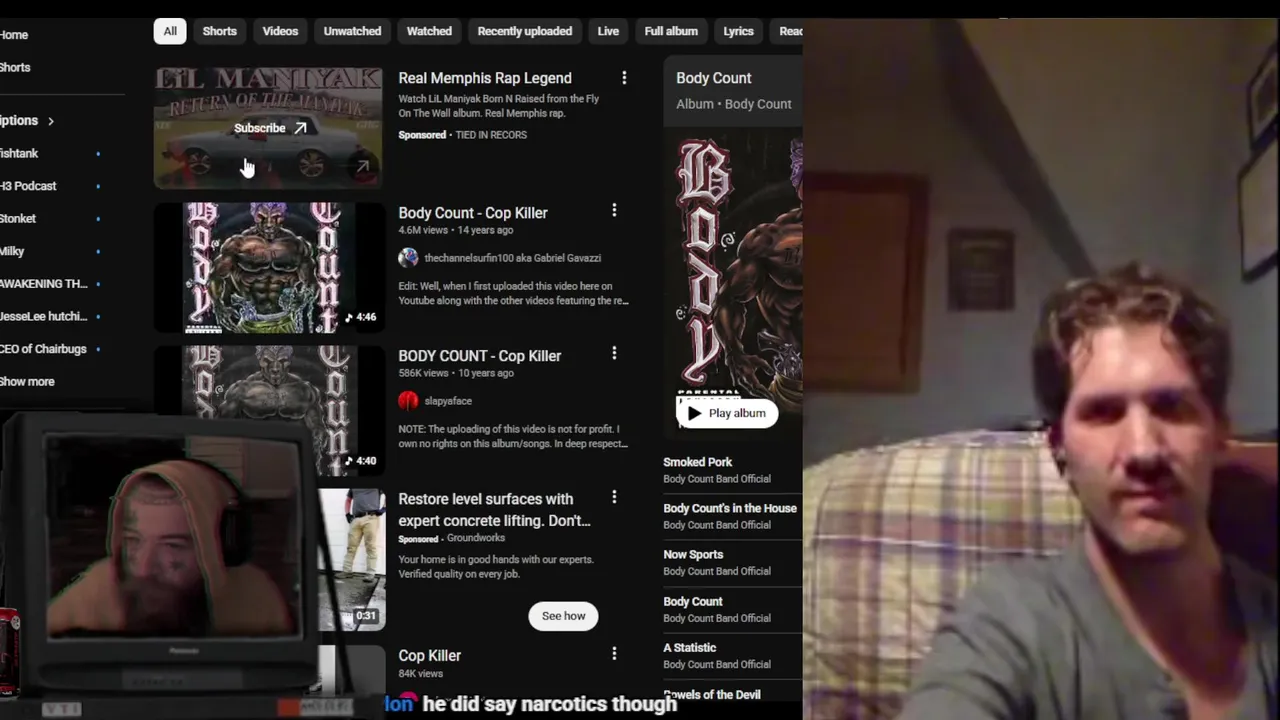Open Body Count - Cop Killer video title

tap(473, 212)
